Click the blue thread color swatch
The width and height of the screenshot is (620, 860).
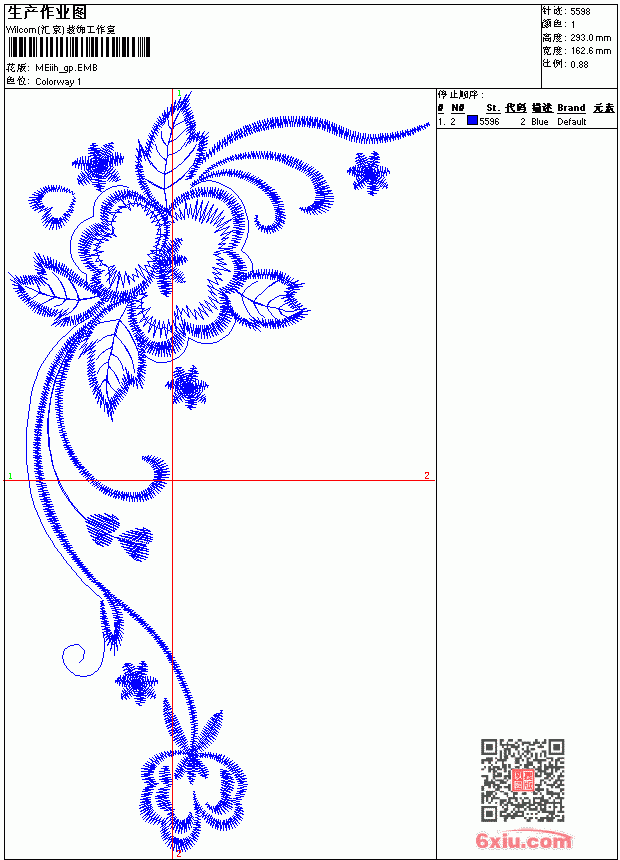(x=472, y=121)
